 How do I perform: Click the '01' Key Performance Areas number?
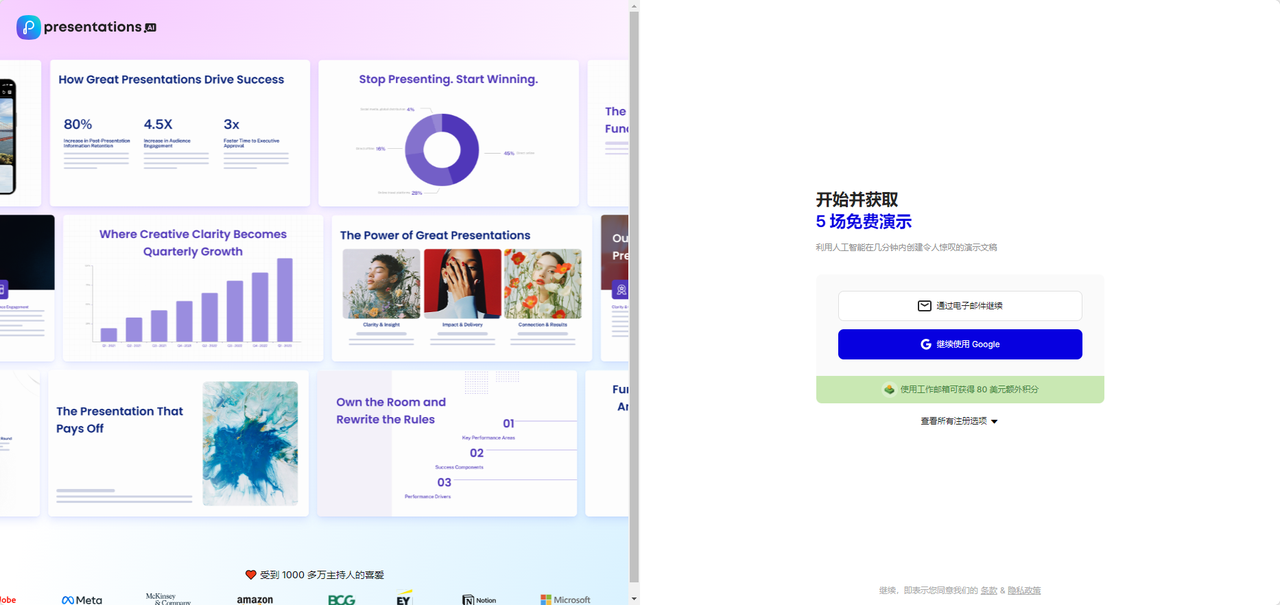508,424
